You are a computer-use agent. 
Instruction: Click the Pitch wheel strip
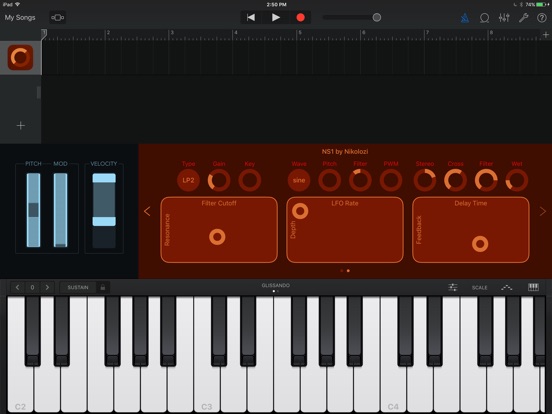pyautogui.click(x=33, y=210)
